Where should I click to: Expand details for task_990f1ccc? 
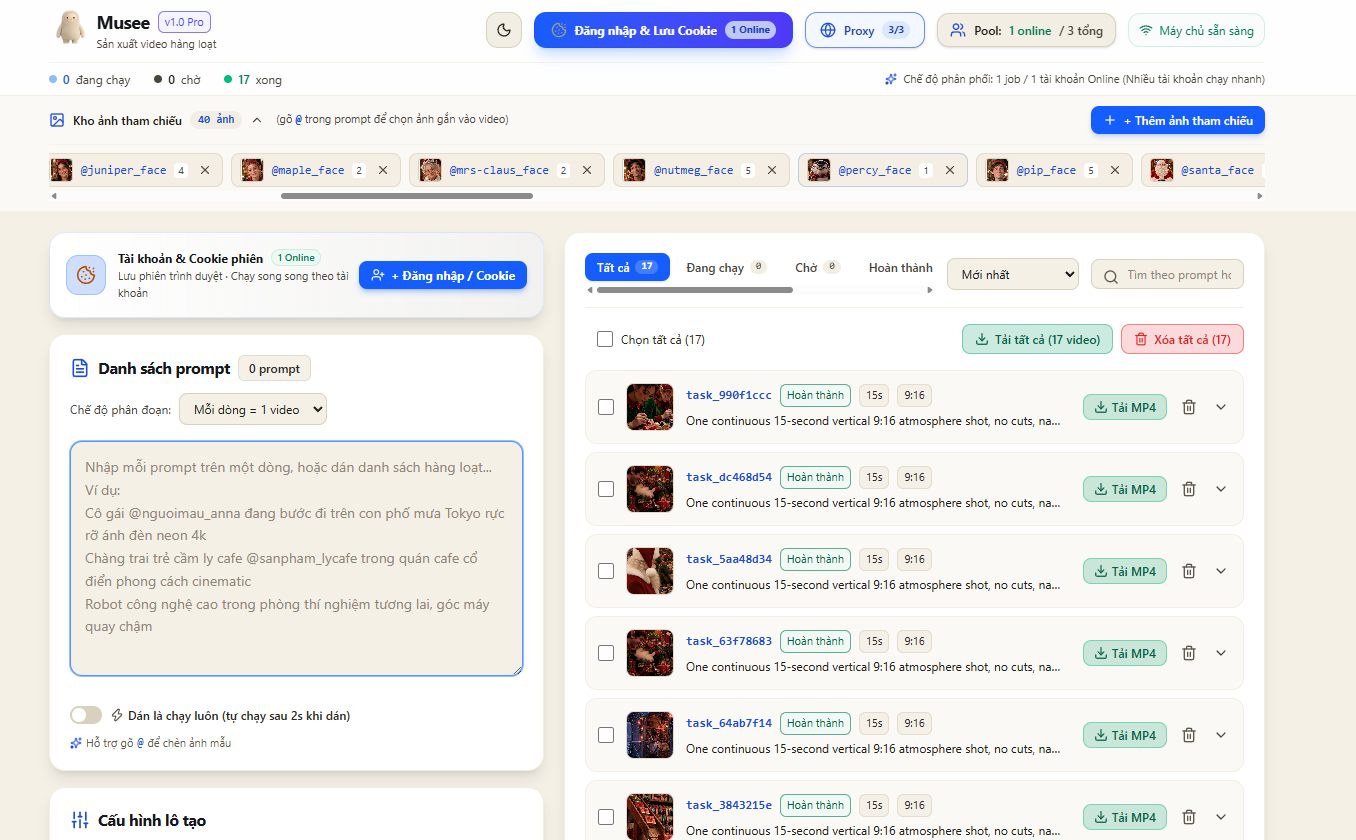pyautogui.click(x=1220, y=407)
